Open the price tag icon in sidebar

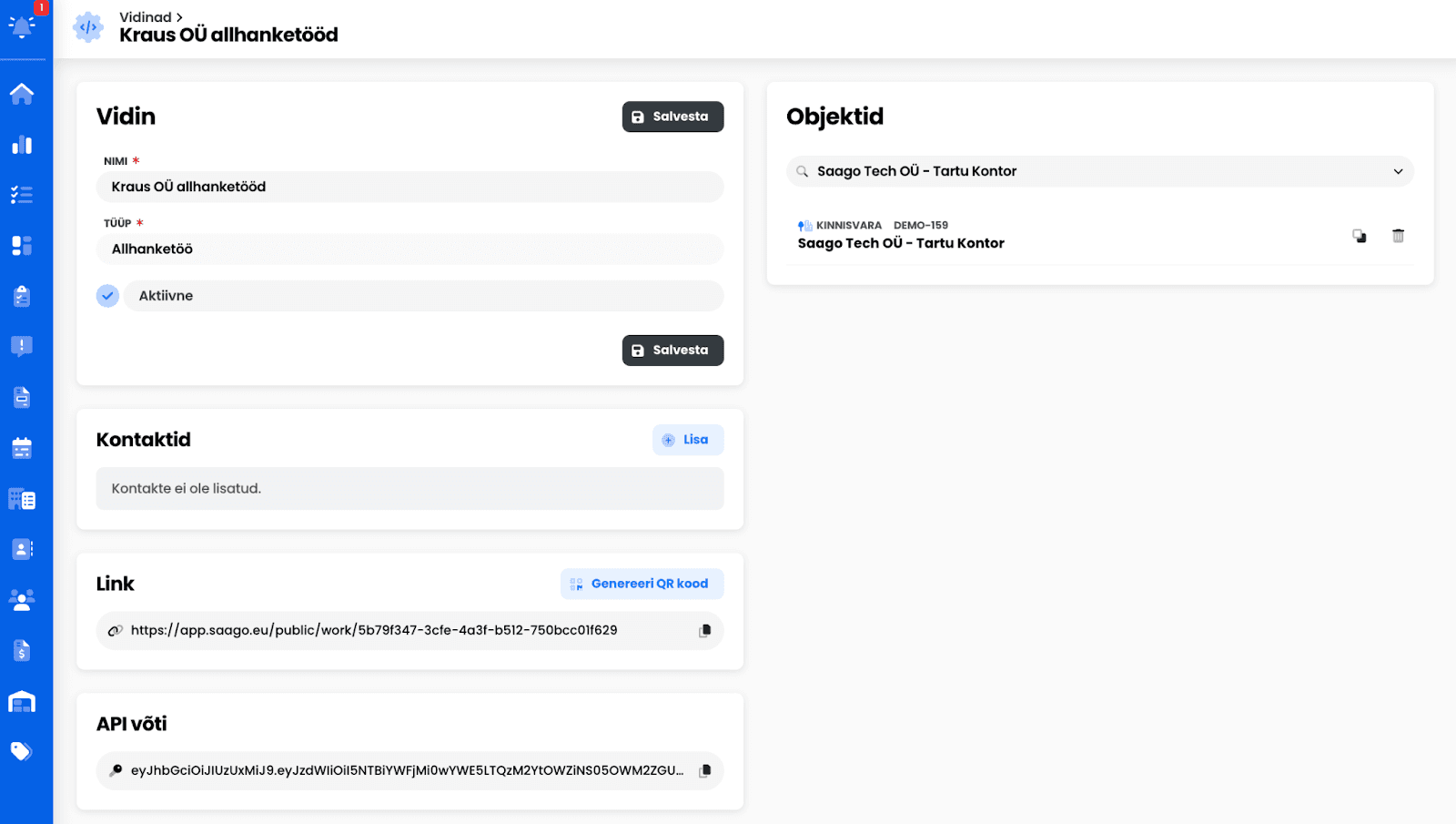click(x=22, y=751)
